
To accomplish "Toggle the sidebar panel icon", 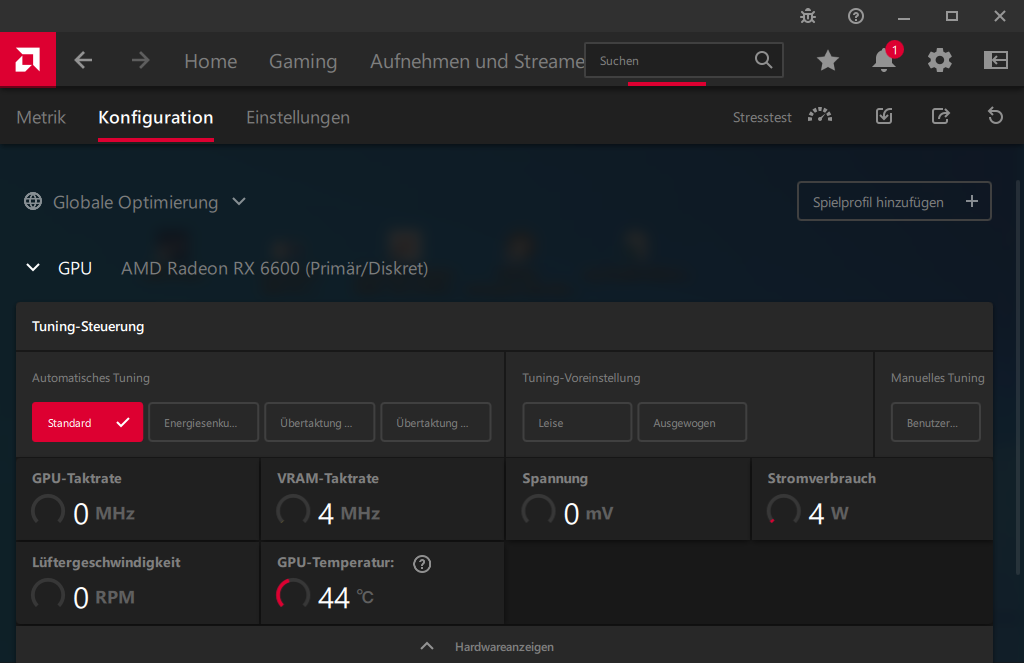I will [996, 60].
